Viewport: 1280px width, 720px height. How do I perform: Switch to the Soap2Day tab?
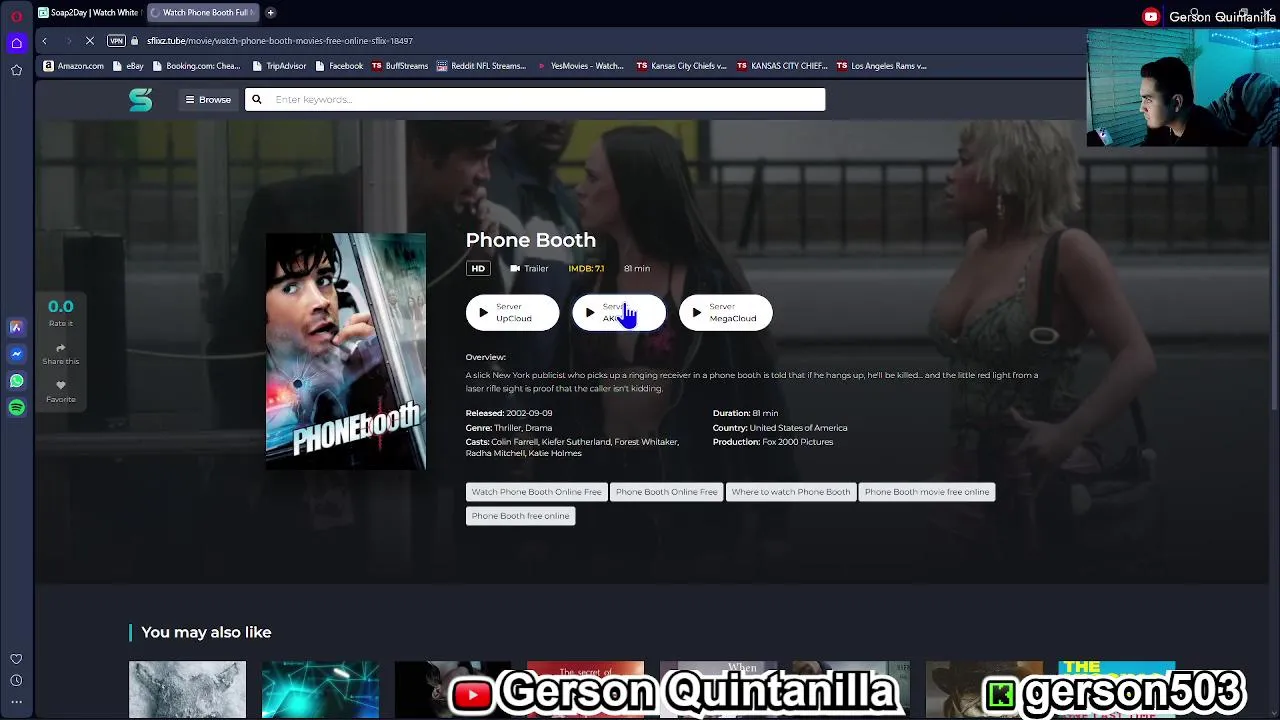point(88,12)
